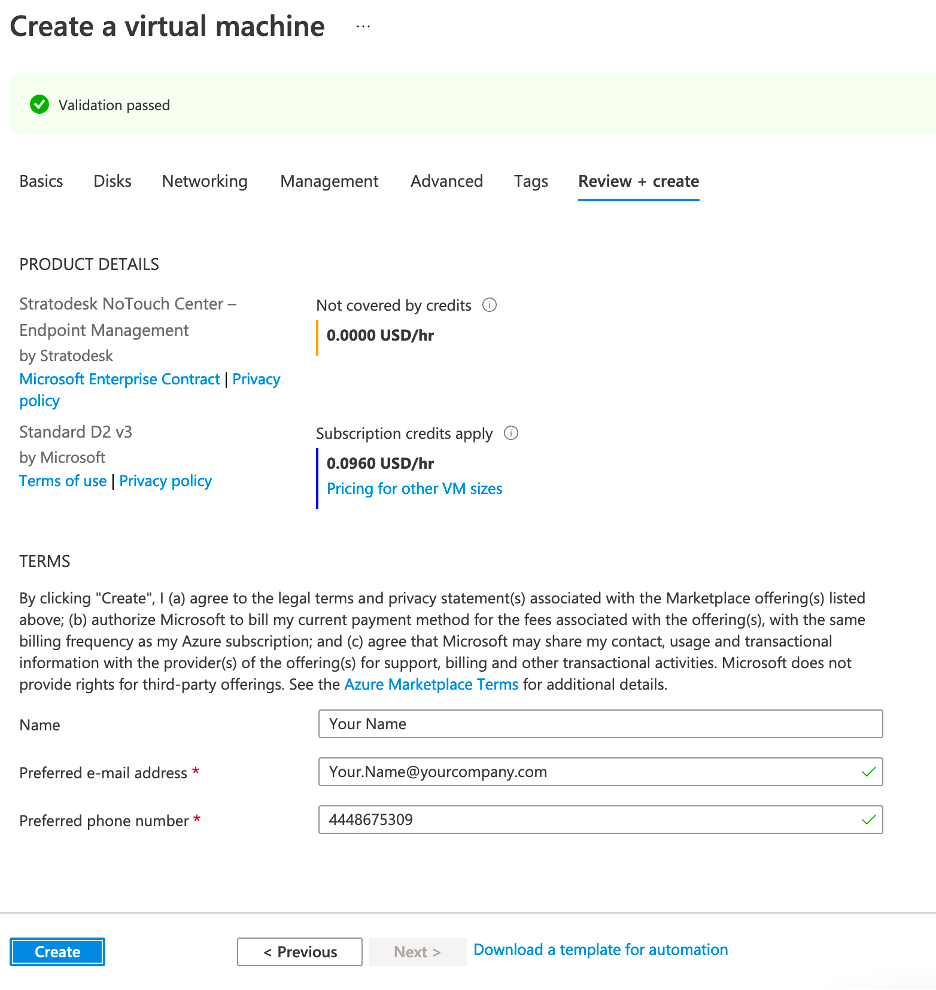Image resolution: width=936 pixels, height=990 pixels.
Task: Download a template for automation
Action: (x=601, y=950)
